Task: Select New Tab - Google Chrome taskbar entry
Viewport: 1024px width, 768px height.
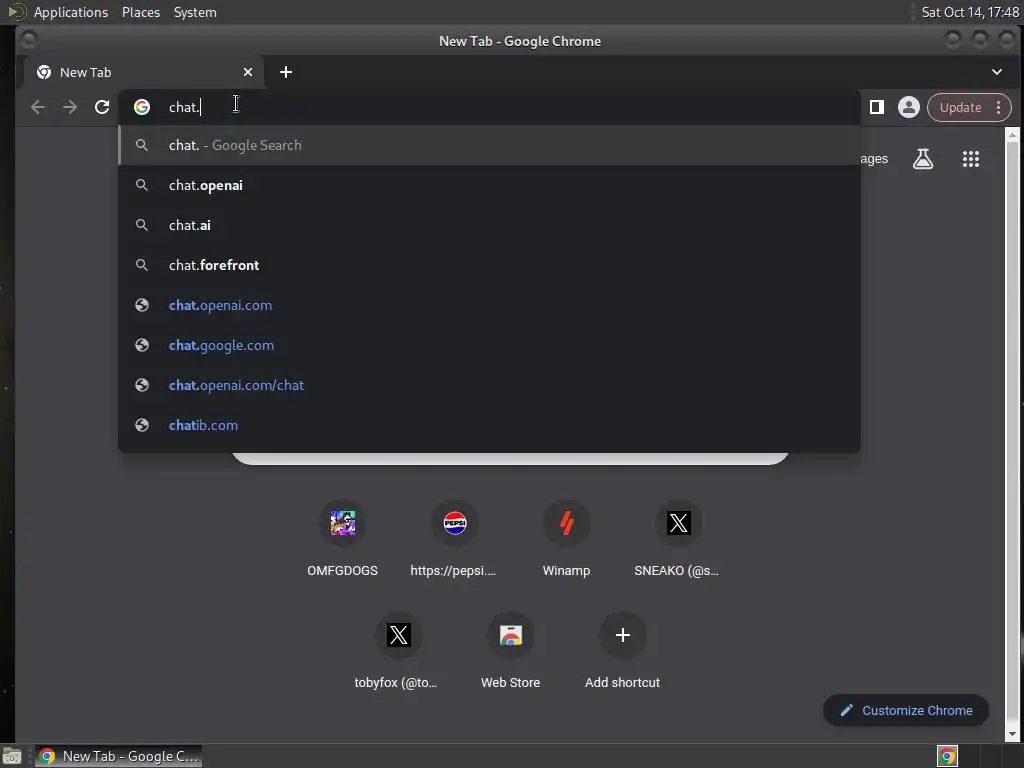Action: tap(119, 756)
